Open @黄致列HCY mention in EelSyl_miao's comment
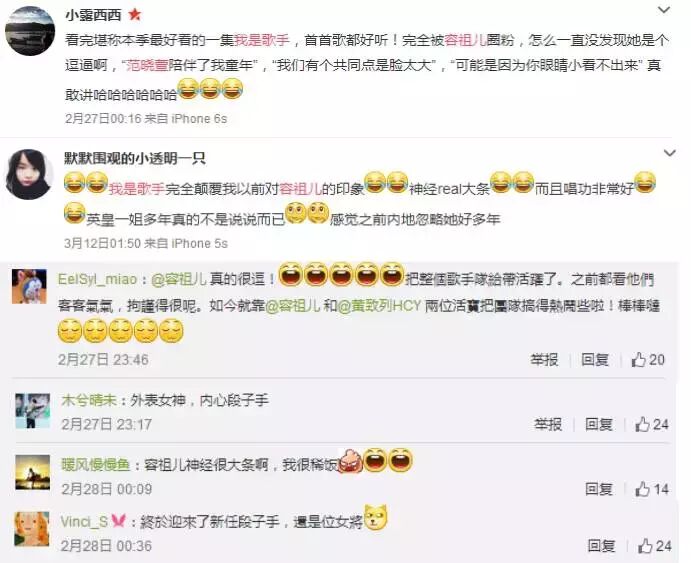This screenshot has width=691, height=563. point(379,305)
